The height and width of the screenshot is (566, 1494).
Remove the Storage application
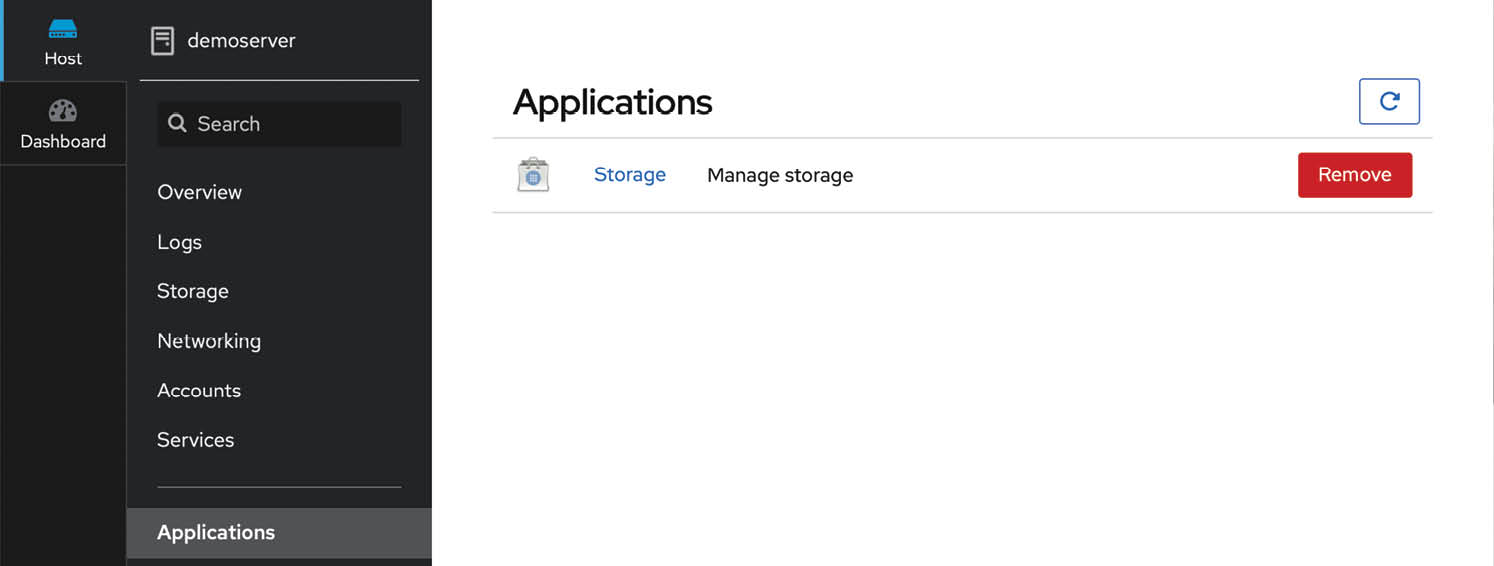1354,175
